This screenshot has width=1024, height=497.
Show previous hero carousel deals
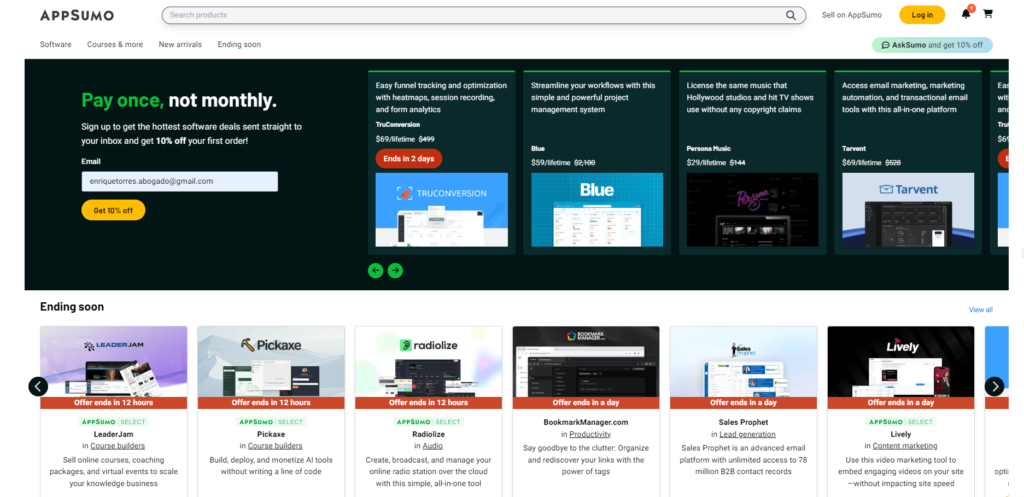(376, 270)
